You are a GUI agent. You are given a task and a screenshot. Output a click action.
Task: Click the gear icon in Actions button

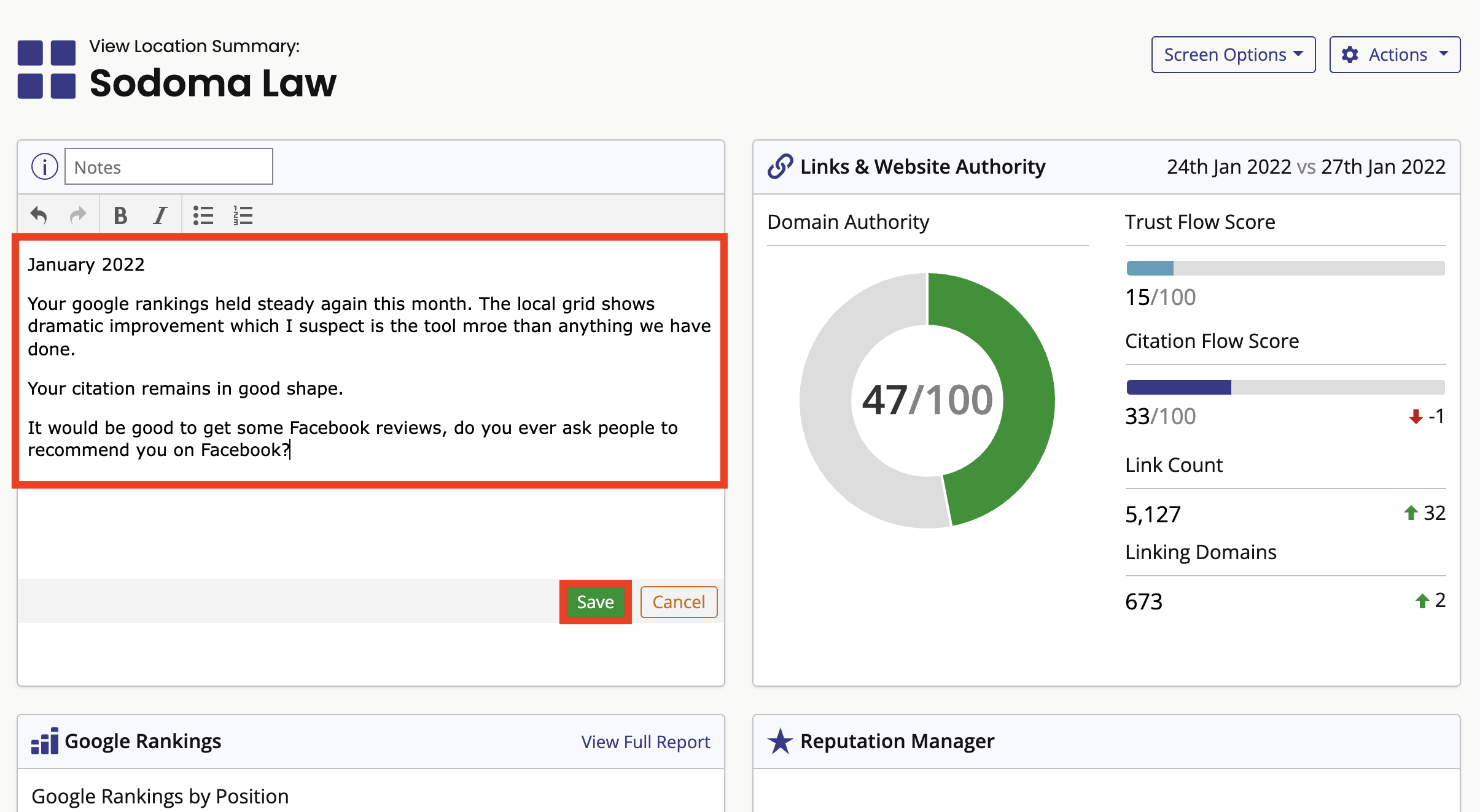point(1350,55)
